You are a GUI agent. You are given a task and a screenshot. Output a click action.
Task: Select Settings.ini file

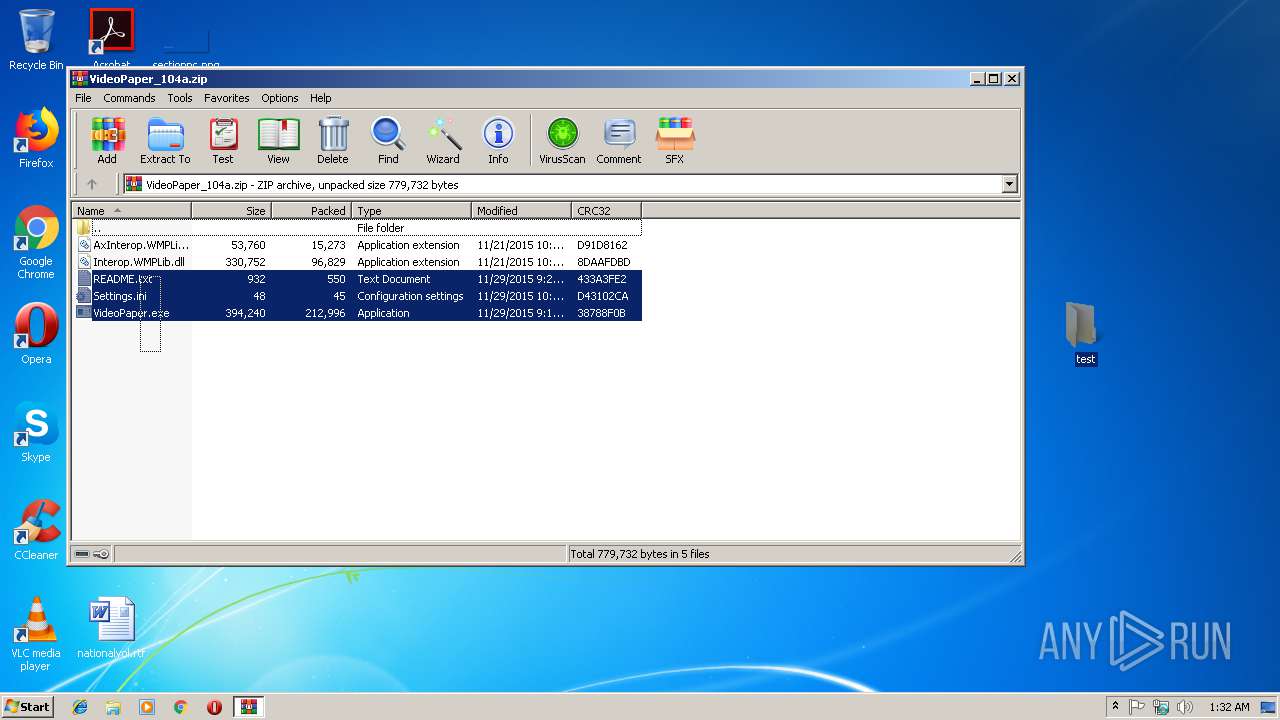click(358, 296)
